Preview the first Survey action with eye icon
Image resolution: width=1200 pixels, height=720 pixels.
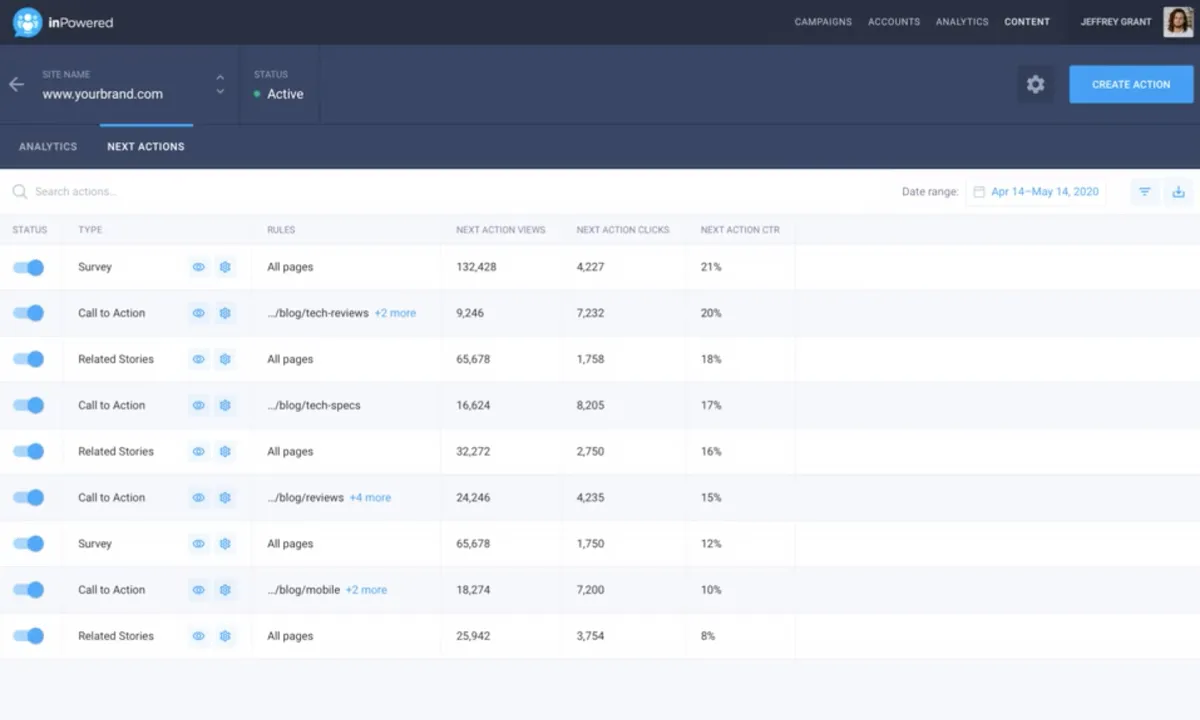(x=198, y=267)
